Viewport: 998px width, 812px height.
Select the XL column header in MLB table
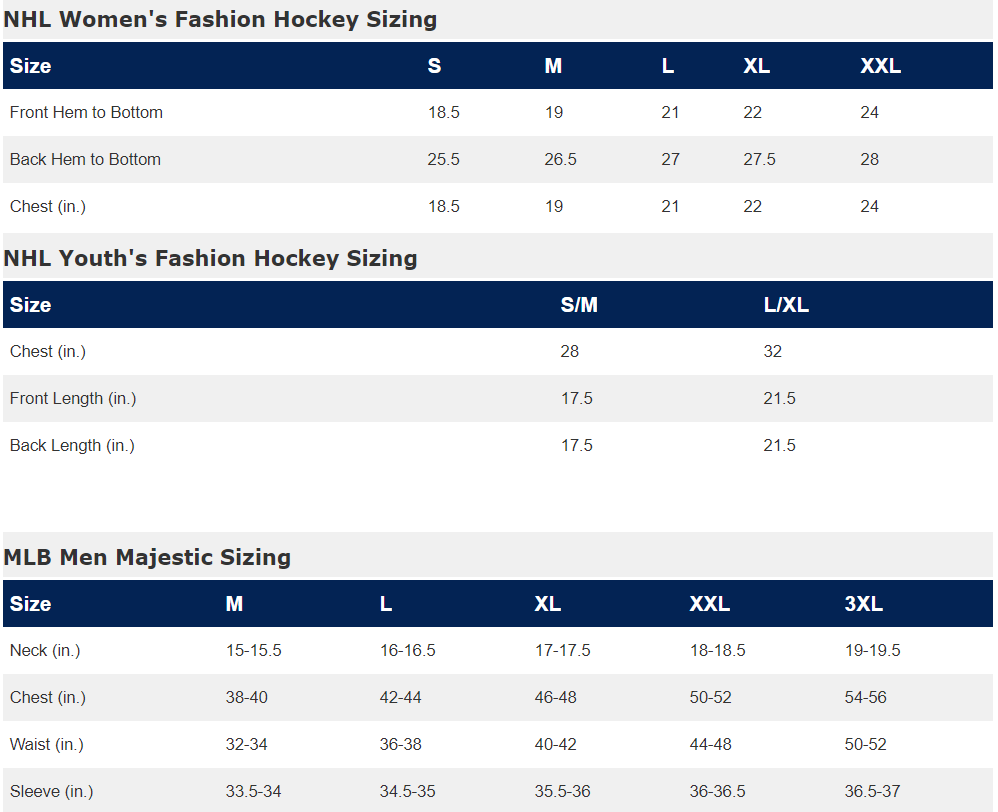click(x=547, y=603)
